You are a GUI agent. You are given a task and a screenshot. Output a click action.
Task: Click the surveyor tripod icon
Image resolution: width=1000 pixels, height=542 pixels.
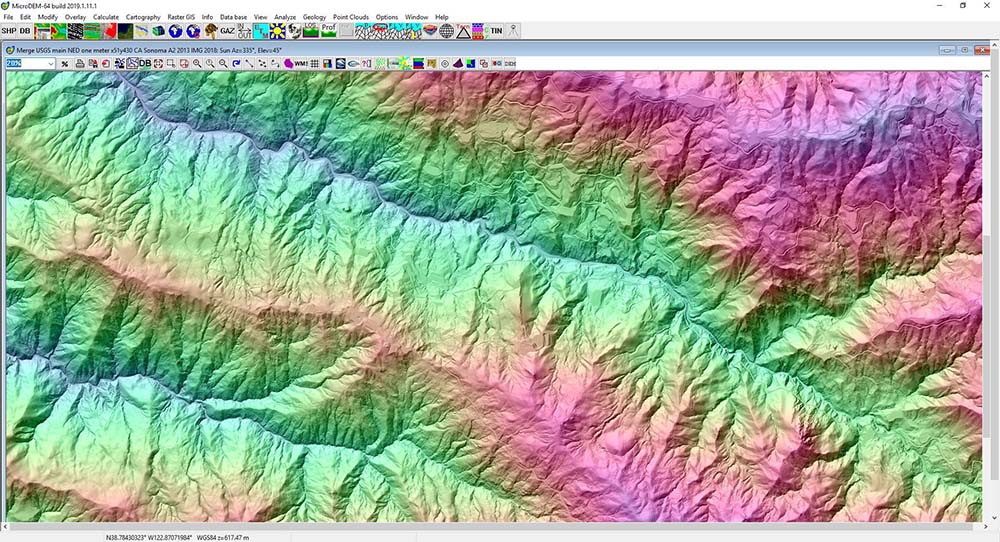pos(513,31)
